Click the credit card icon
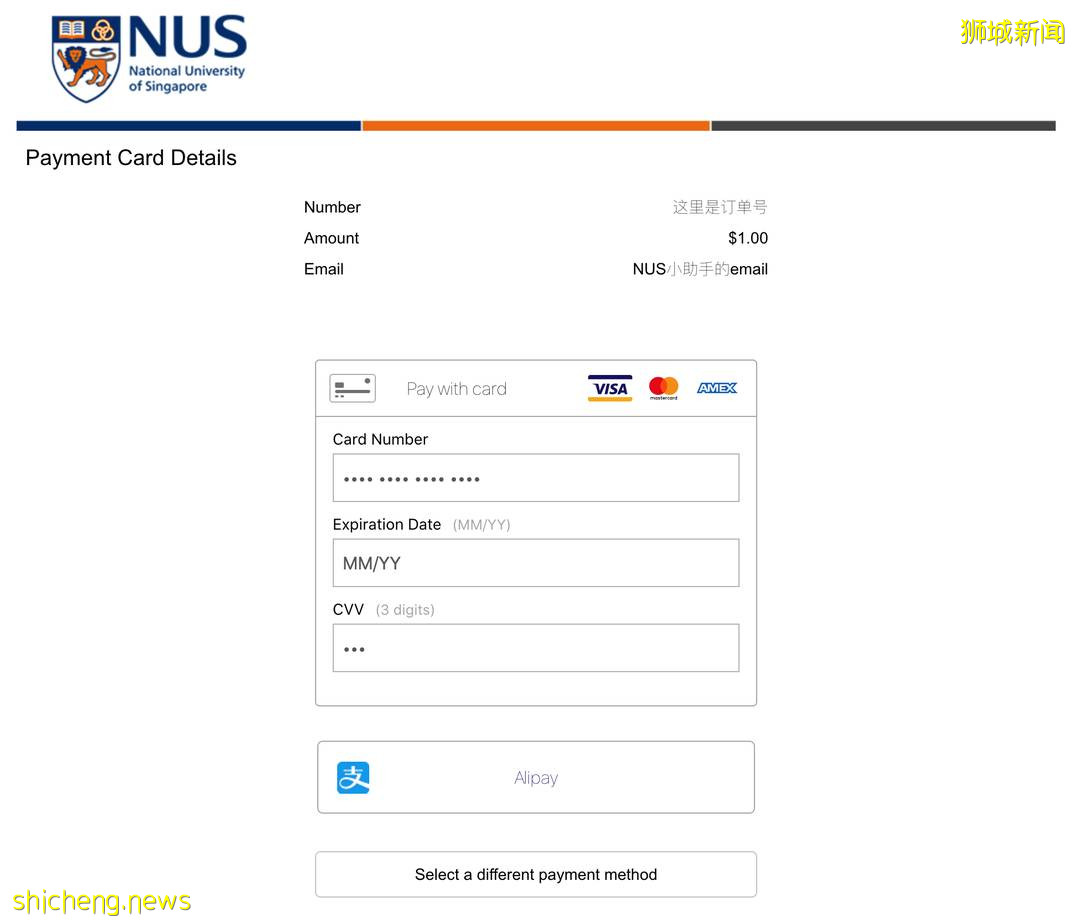This screenshot has width=1080, height=921. [x=353, y=389]
